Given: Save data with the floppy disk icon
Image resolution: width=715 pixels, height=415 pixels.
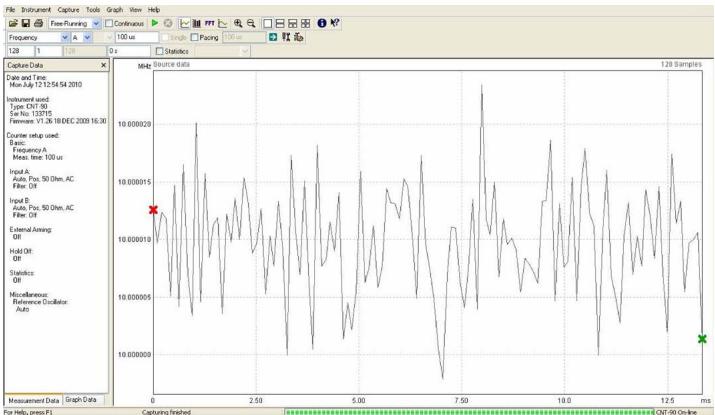Looking at the screenshot, I should click(x=26, y=23).
